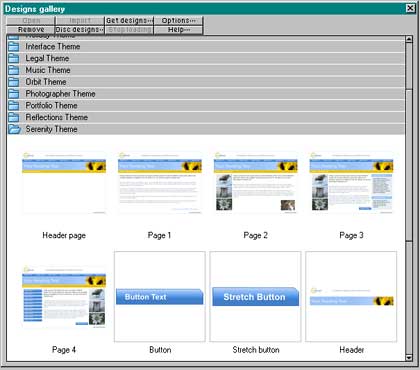Click the Reflections Theme folder icon
This screenshot has width=420, height=370.
point(13,117)
